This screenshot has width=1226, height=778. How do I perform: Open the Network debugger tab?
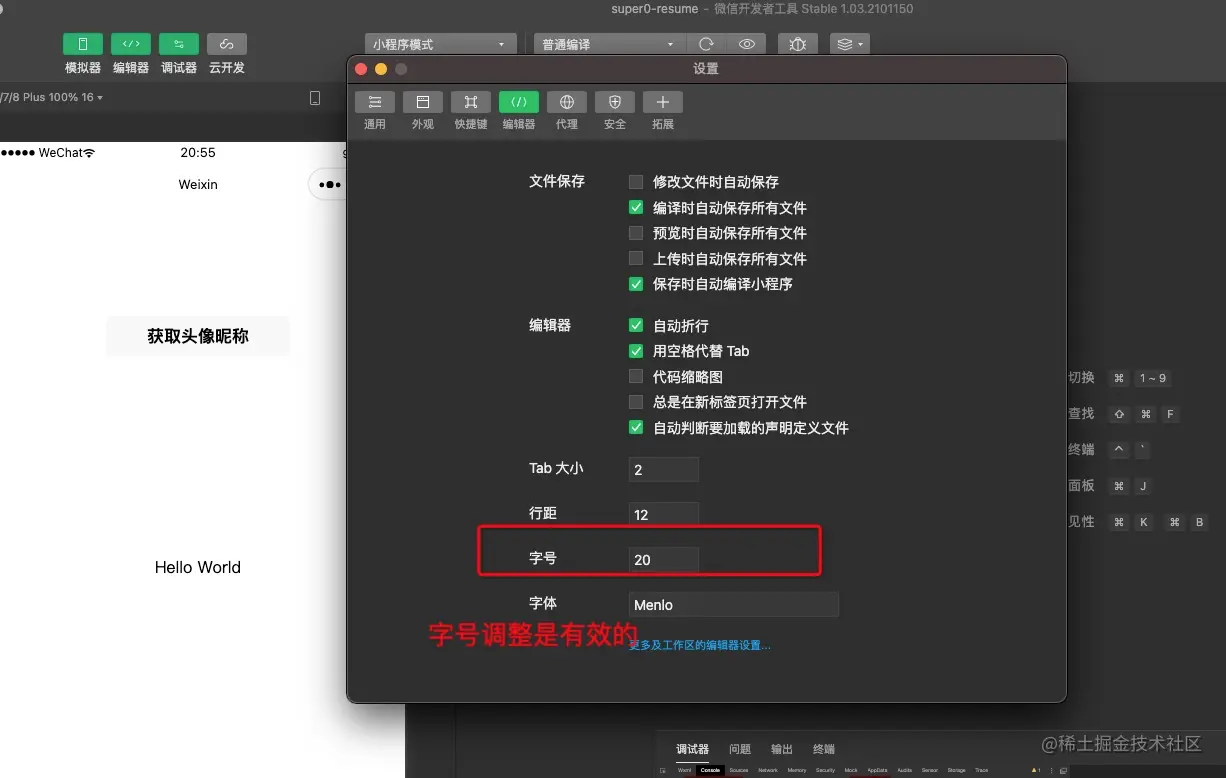tap(768, 770)
